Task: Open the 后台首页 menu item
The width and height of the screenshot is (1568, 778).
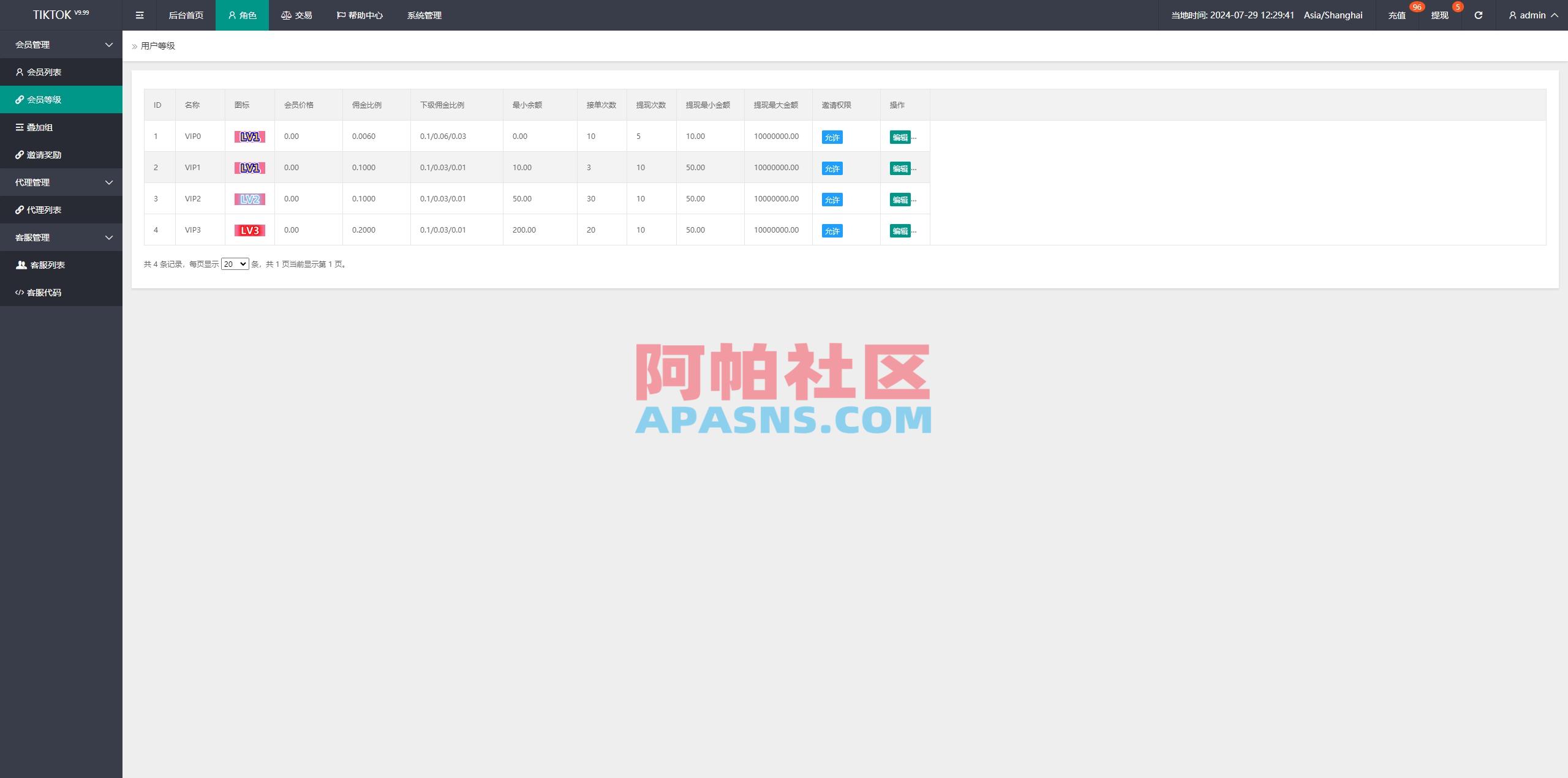Action: pyautogui.click(x=186, y=15)
